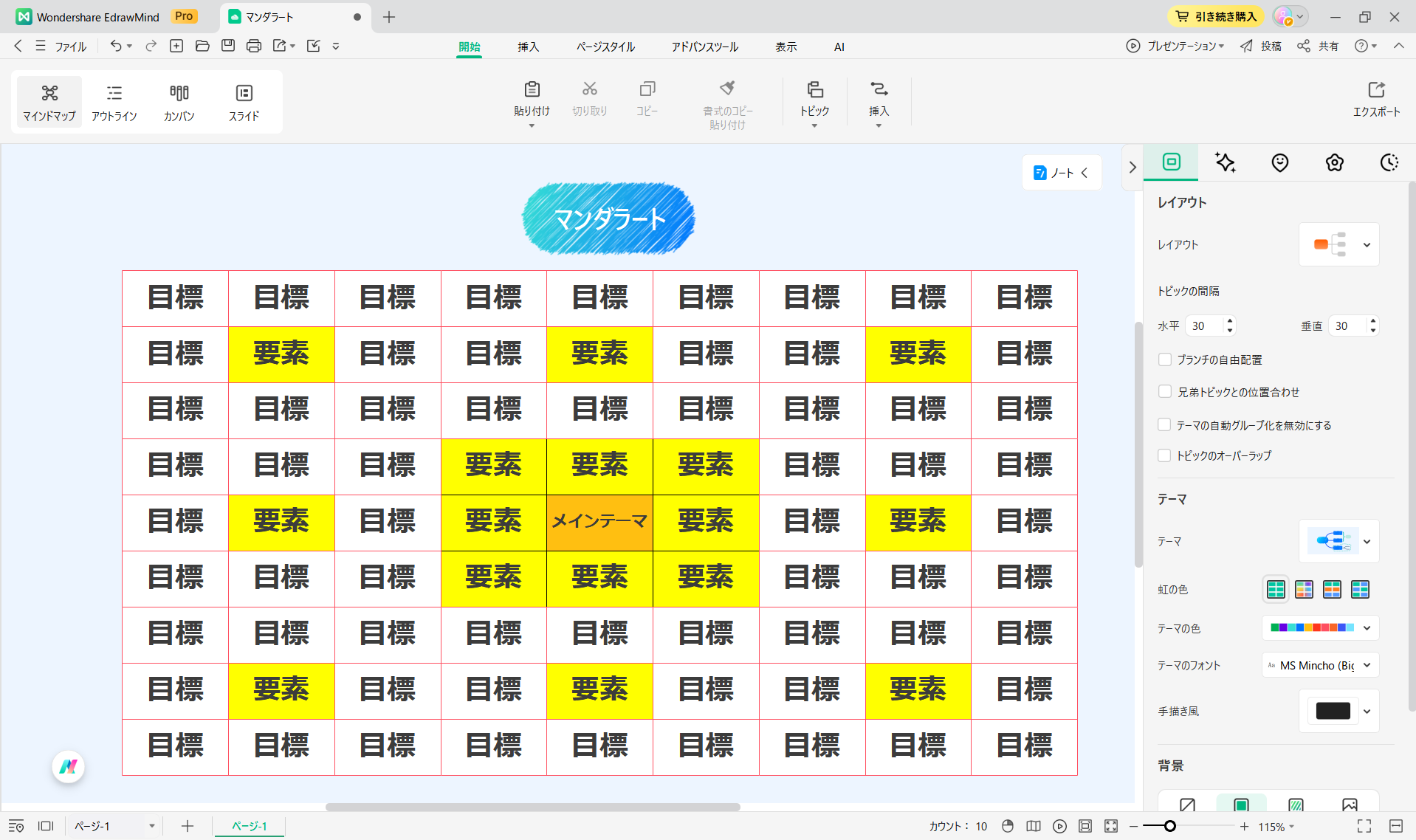
Task: Open the sticker smiley panel icon
Action: [x=1279, y=162]
